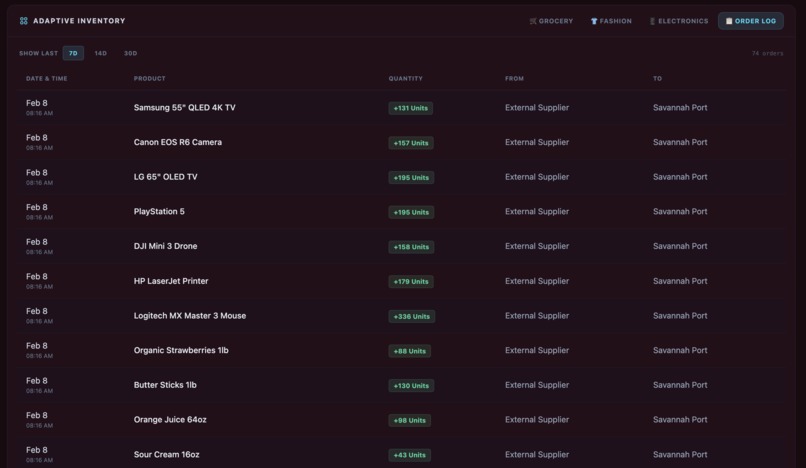806x468 pixels.
Task: Click the +336 Units badge
Action: [412, 316]
